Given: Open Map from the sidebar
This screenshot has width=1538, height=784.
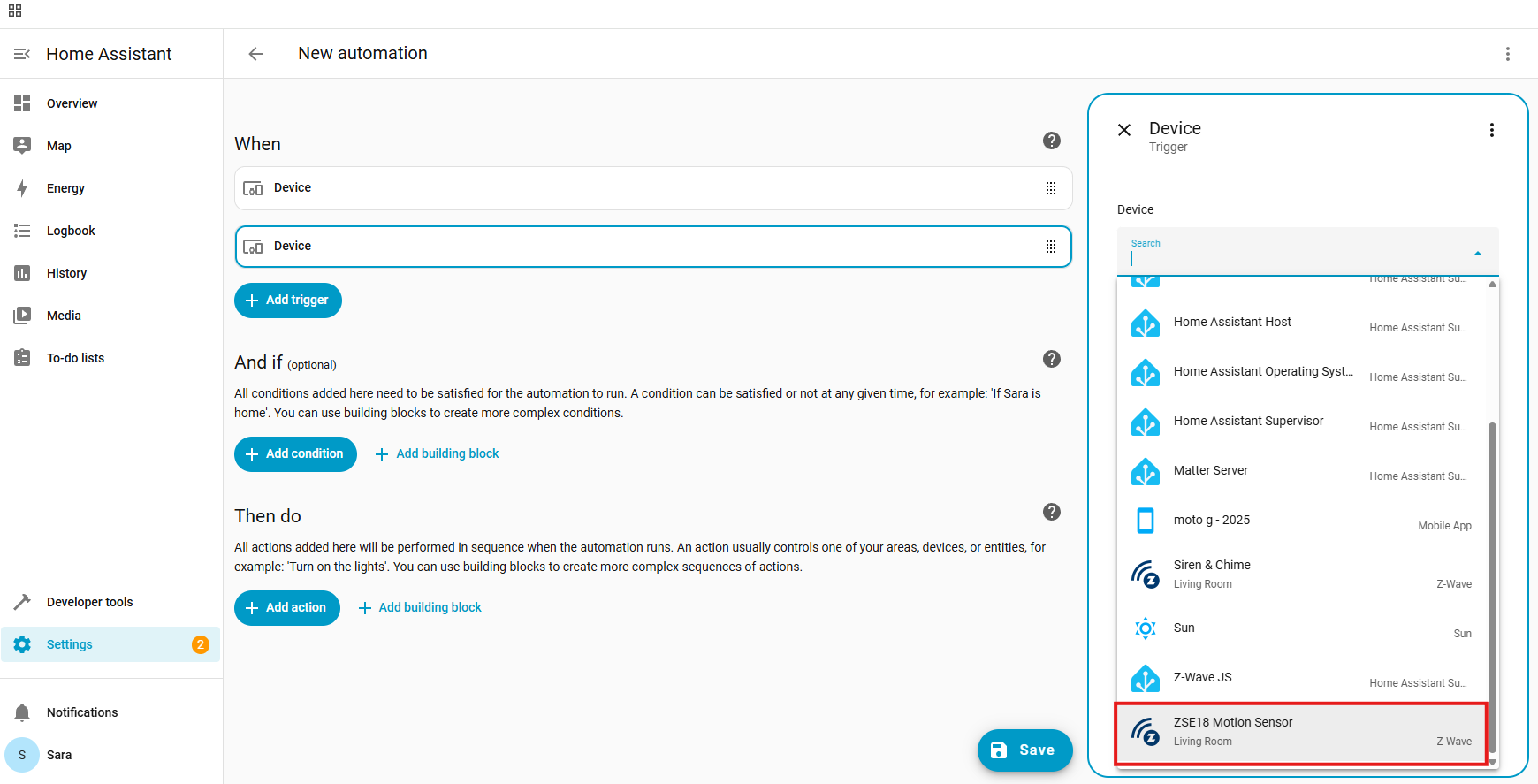Looking at the screenshot, I should tap(110, 146).
